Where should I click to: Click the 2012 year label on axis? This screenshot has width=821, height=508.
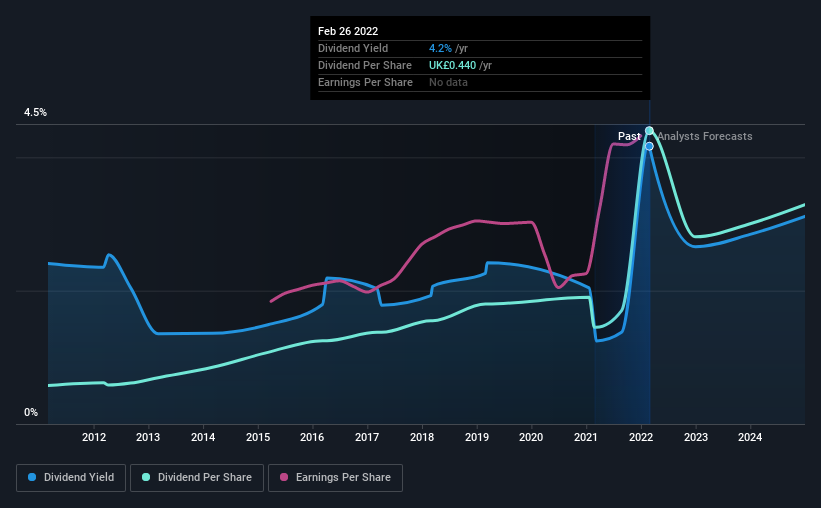pyautogui.click(x=94, y=437)
